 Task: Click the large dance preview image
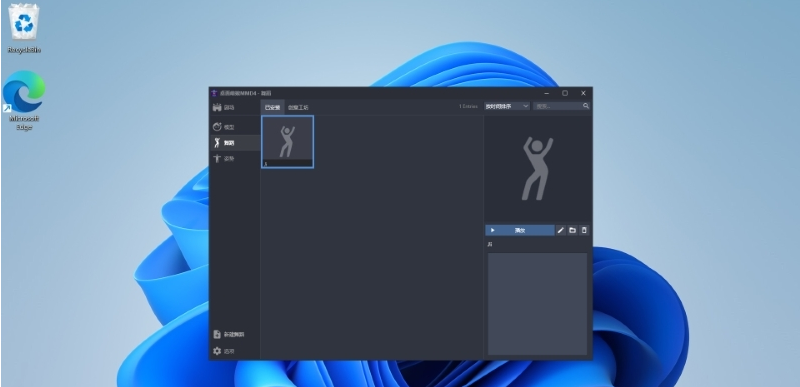click(538, 168)
